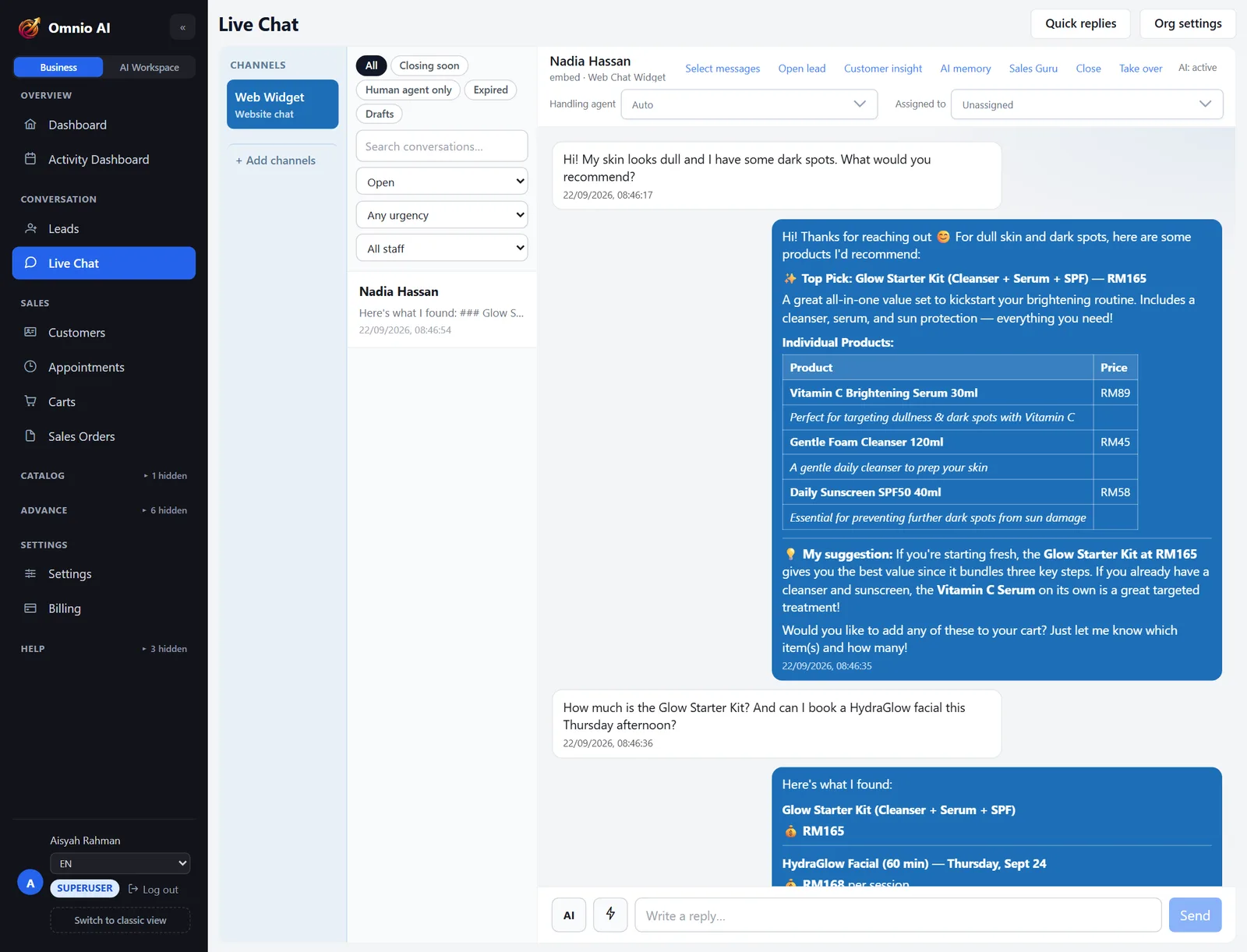Open Sales Orders in the sidebar
The image size is (1247, 952).
coord(104,436)
